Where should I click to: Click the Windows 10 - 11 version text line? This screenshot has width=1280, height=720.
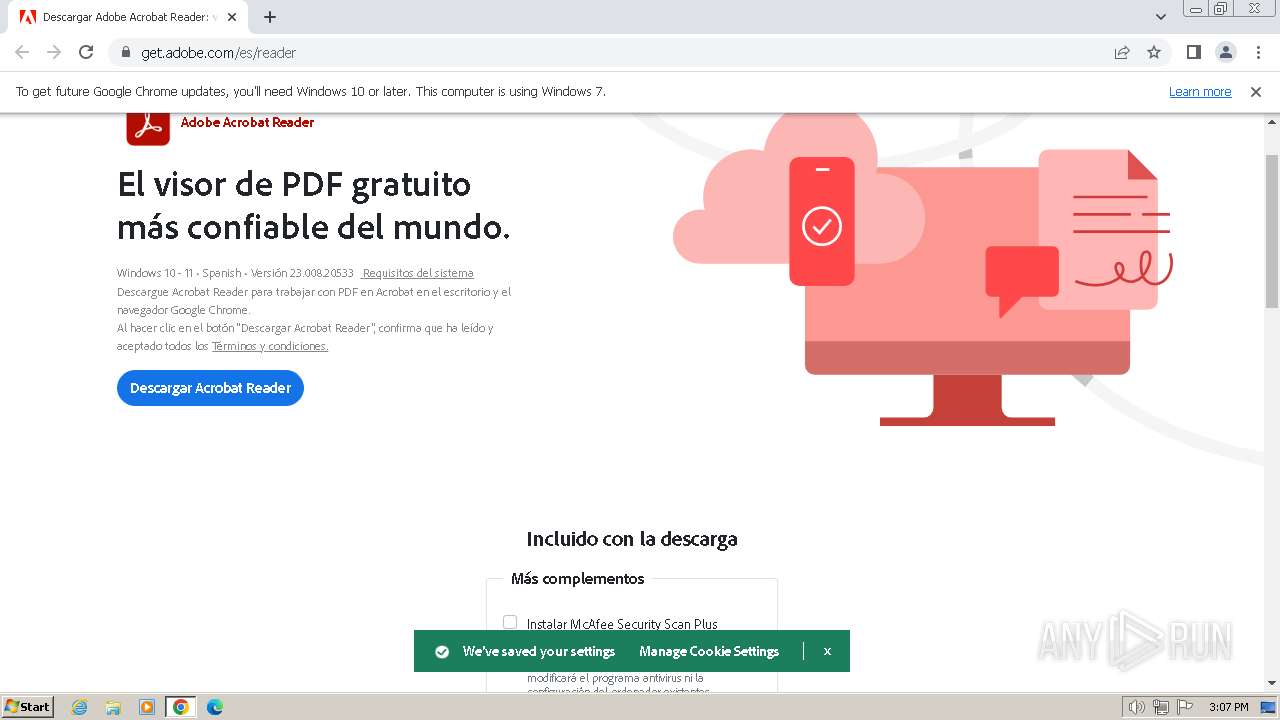click(x=235, y=273)
